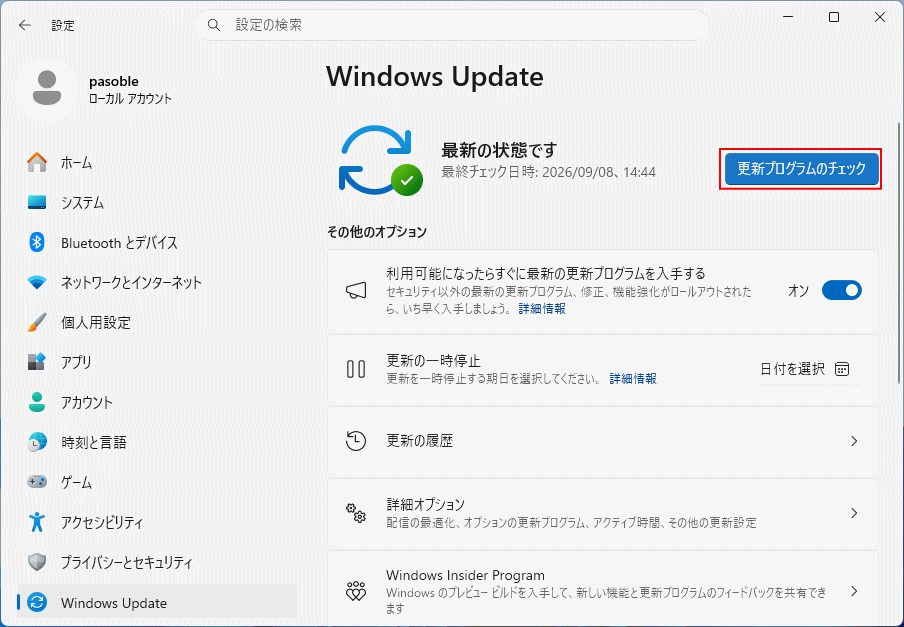The height and width of the screenshot is (627, 904).
Task: Click the calendar icon beside 日付を選択
Action: 842,369
